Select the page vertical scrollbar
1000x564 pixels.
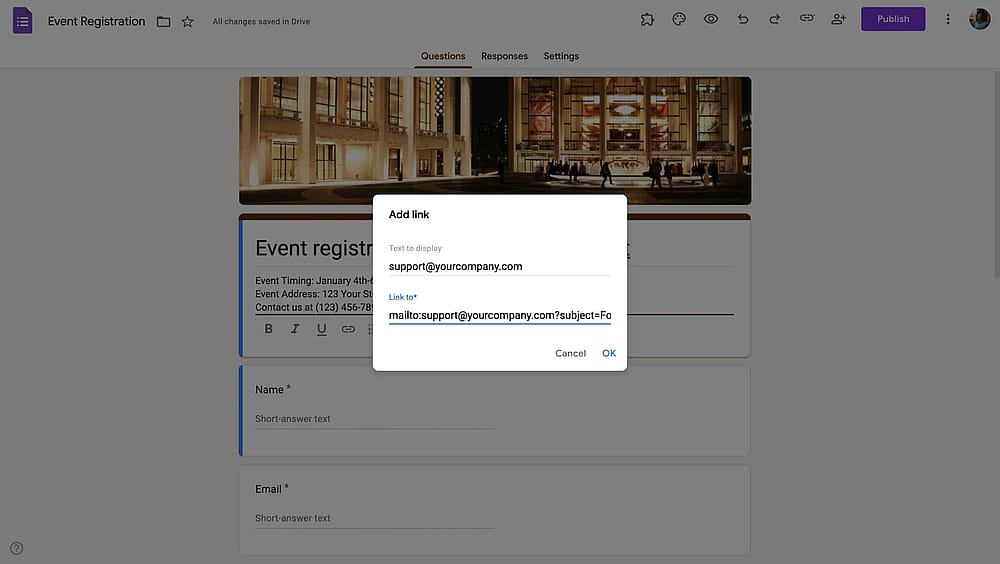click(x=996, y=174)
